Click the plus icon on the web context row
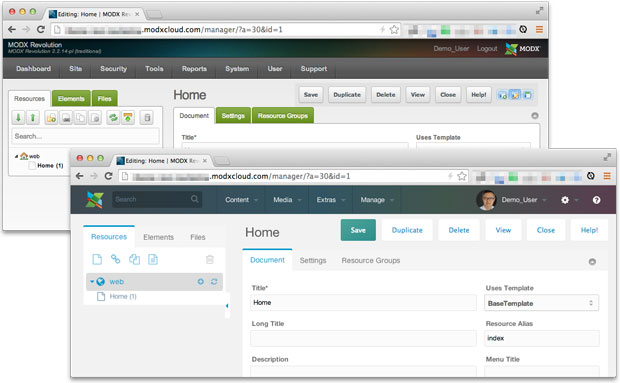Screen dimensions: 620x383 pos(201,281)
